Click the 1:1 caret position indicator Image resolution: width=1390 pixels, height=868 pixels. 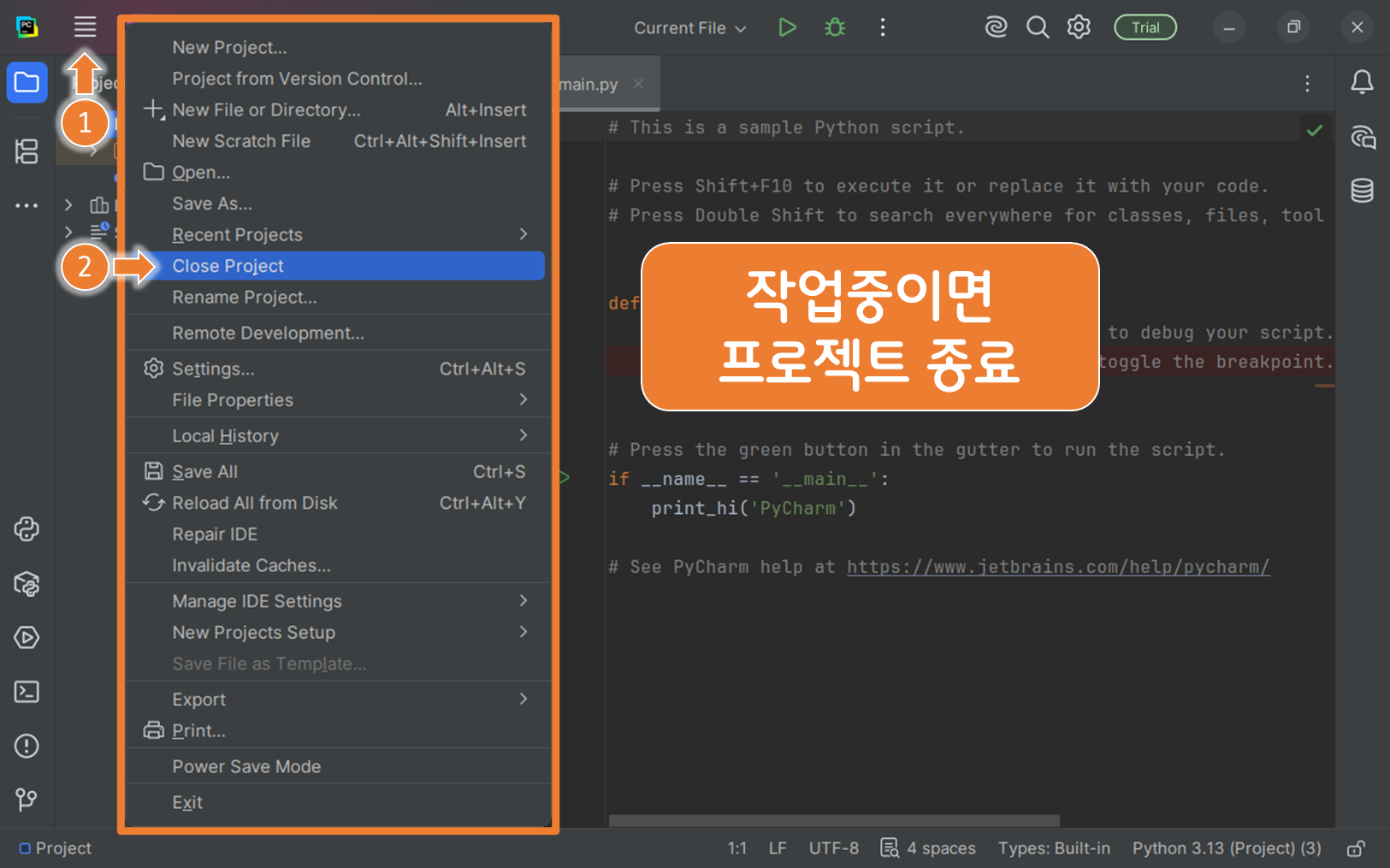[x=737, y=848]
